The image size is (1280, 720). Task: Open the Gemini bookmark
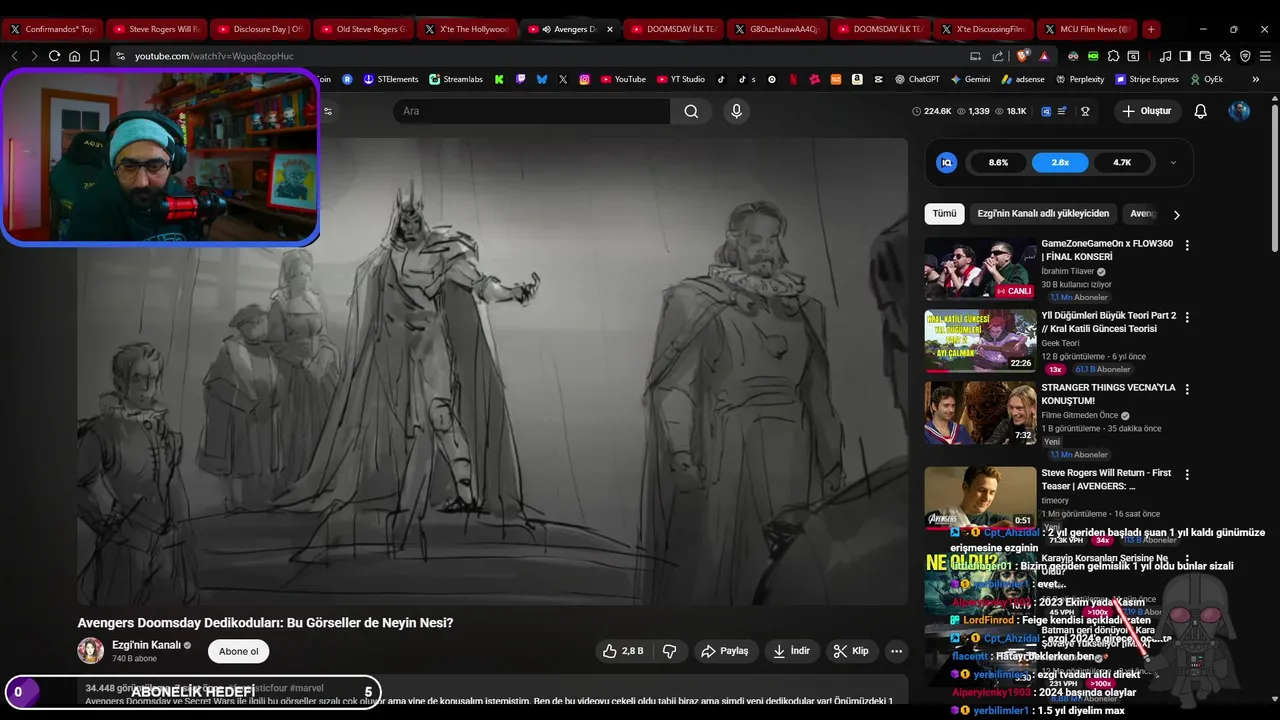point(970,79)
